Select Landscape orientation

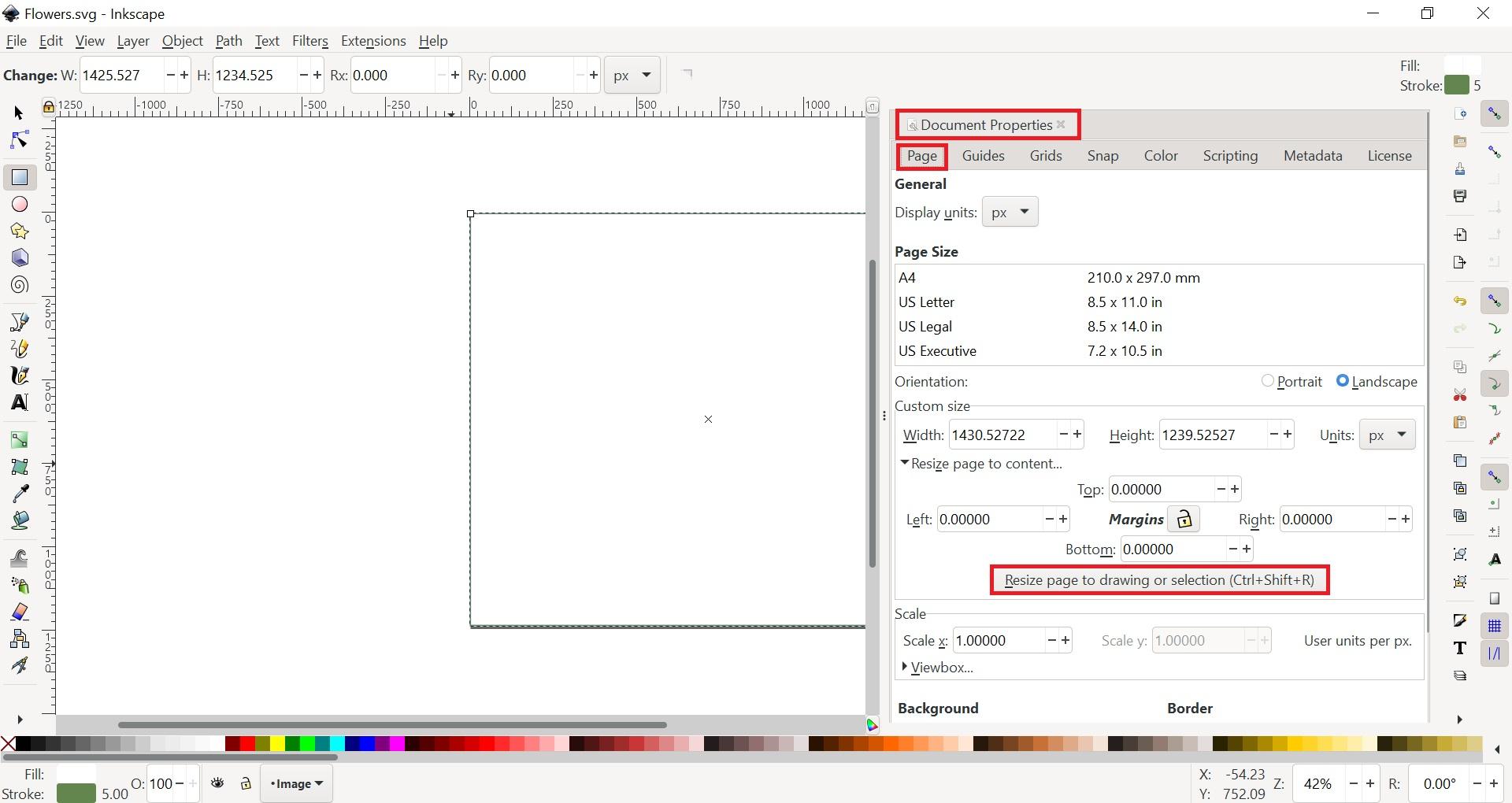[x=1343, y=382]
